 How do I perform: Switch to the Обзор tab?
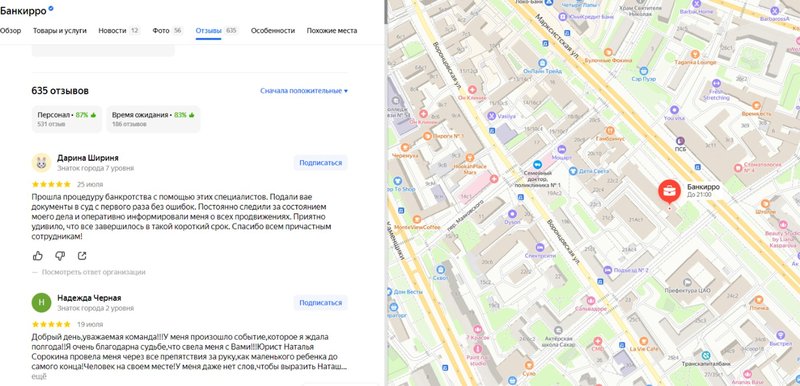click(11, 31)
